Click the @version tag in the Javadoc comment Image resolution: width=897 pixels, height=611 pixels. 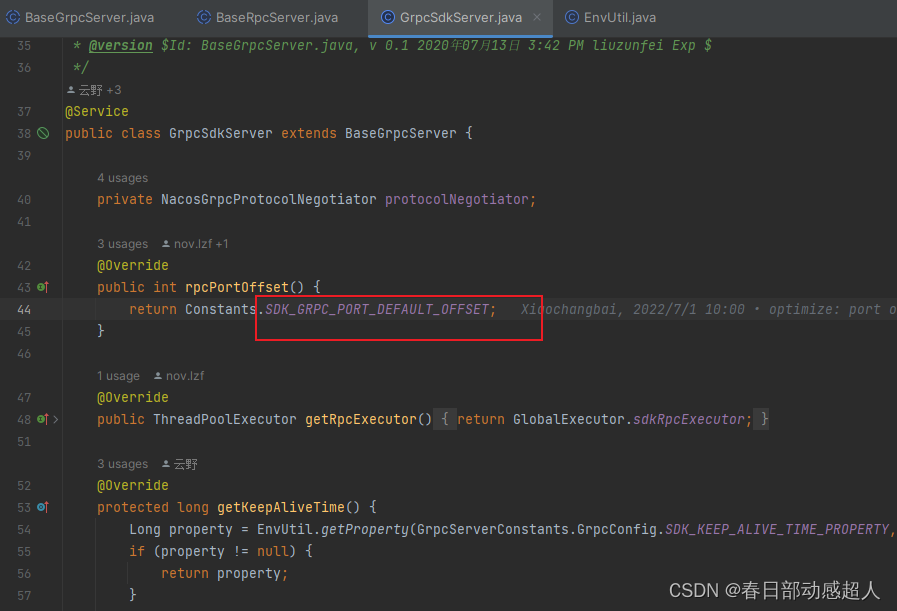pyautogui.click(x=121, y=45)
